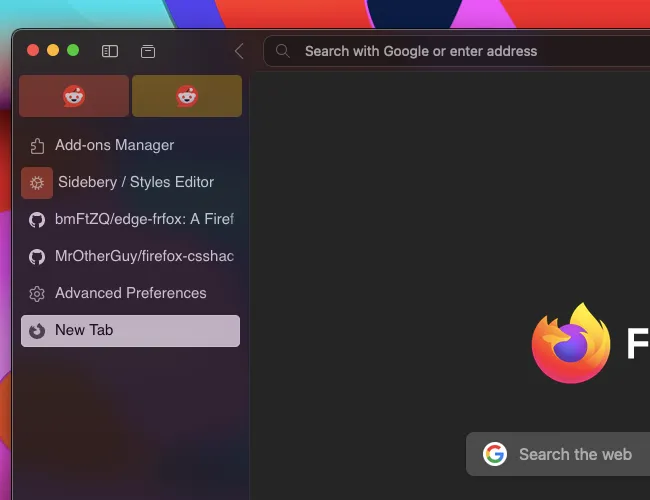
Task: Switch to the Advanced Preferences tab
Action: (131, 294)
